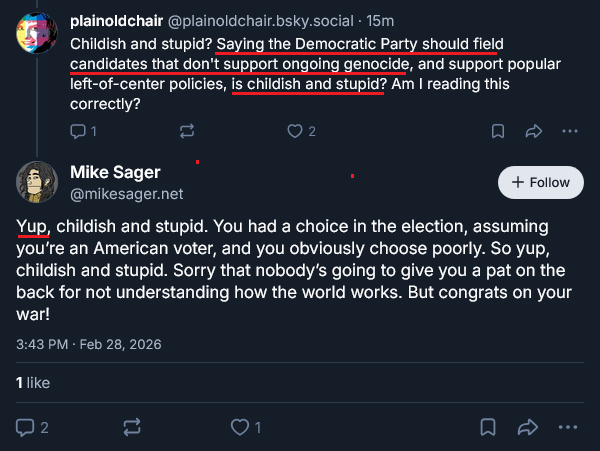Open repost menu on Mike Sager's post
This screenshot has width=600, height=451.
tap(132, 427)
